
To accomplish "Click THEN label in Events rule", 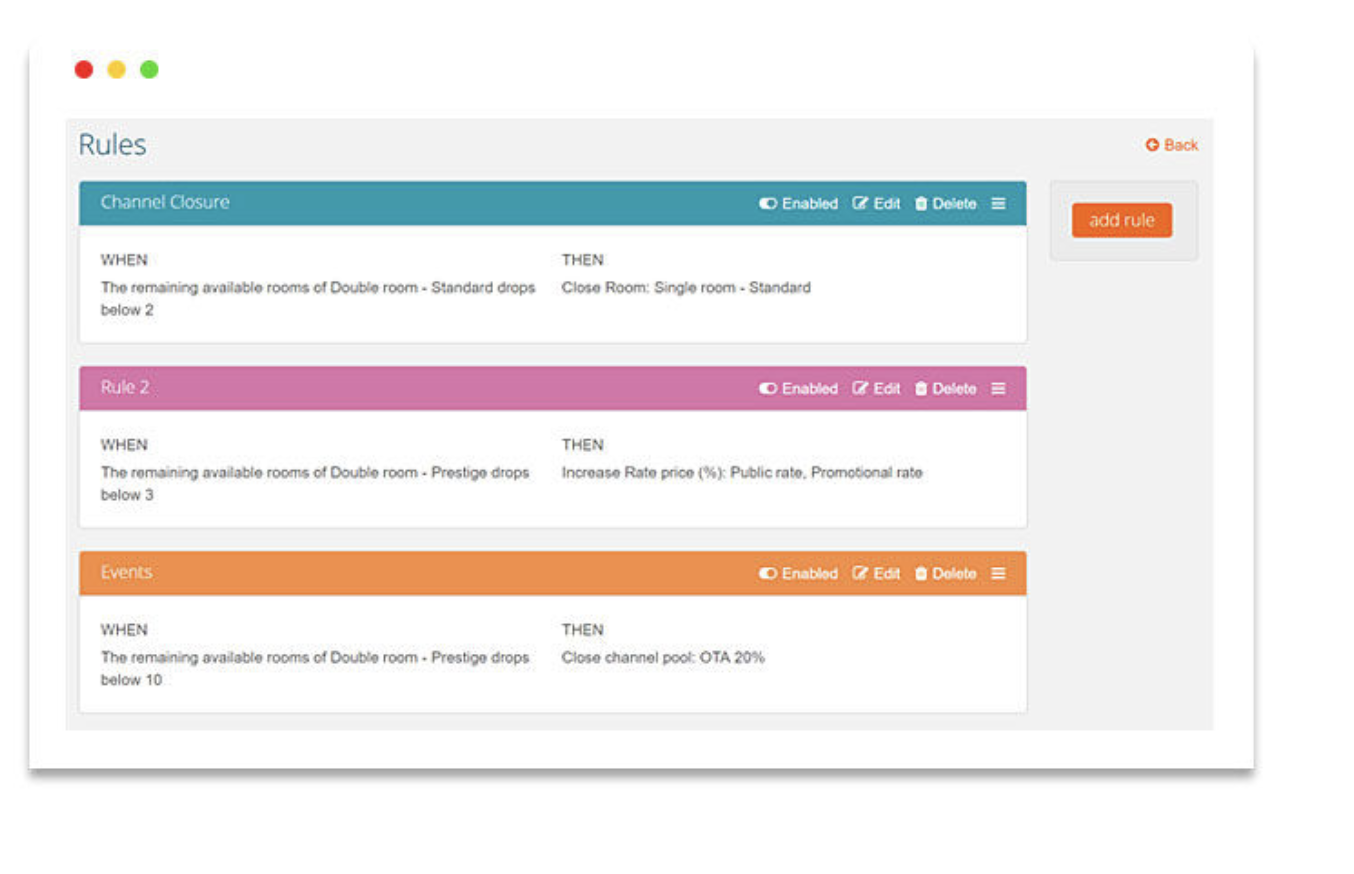I will 583,630.
